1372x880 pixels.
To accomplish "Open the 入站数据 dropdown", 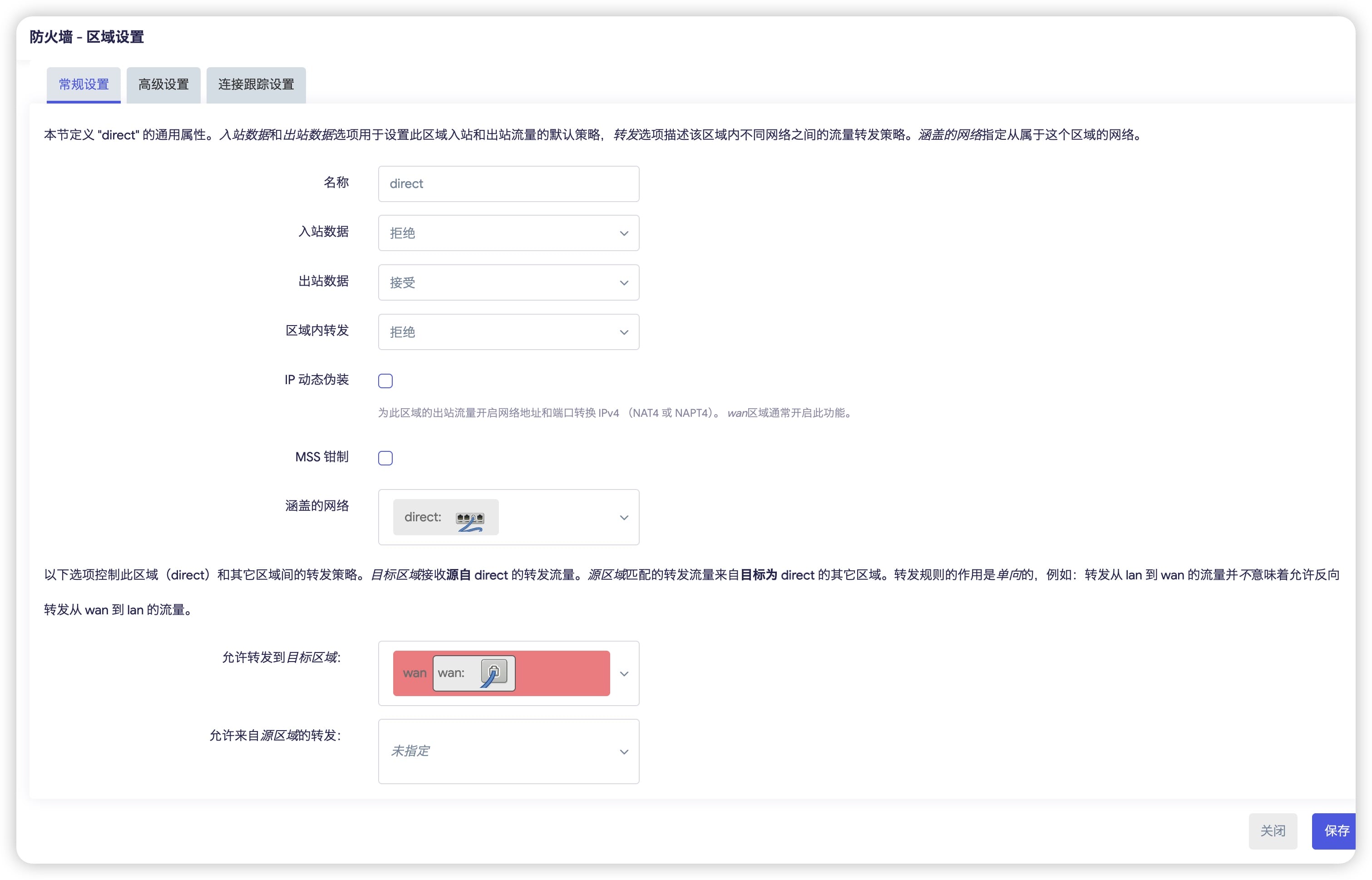I will 508,232.
